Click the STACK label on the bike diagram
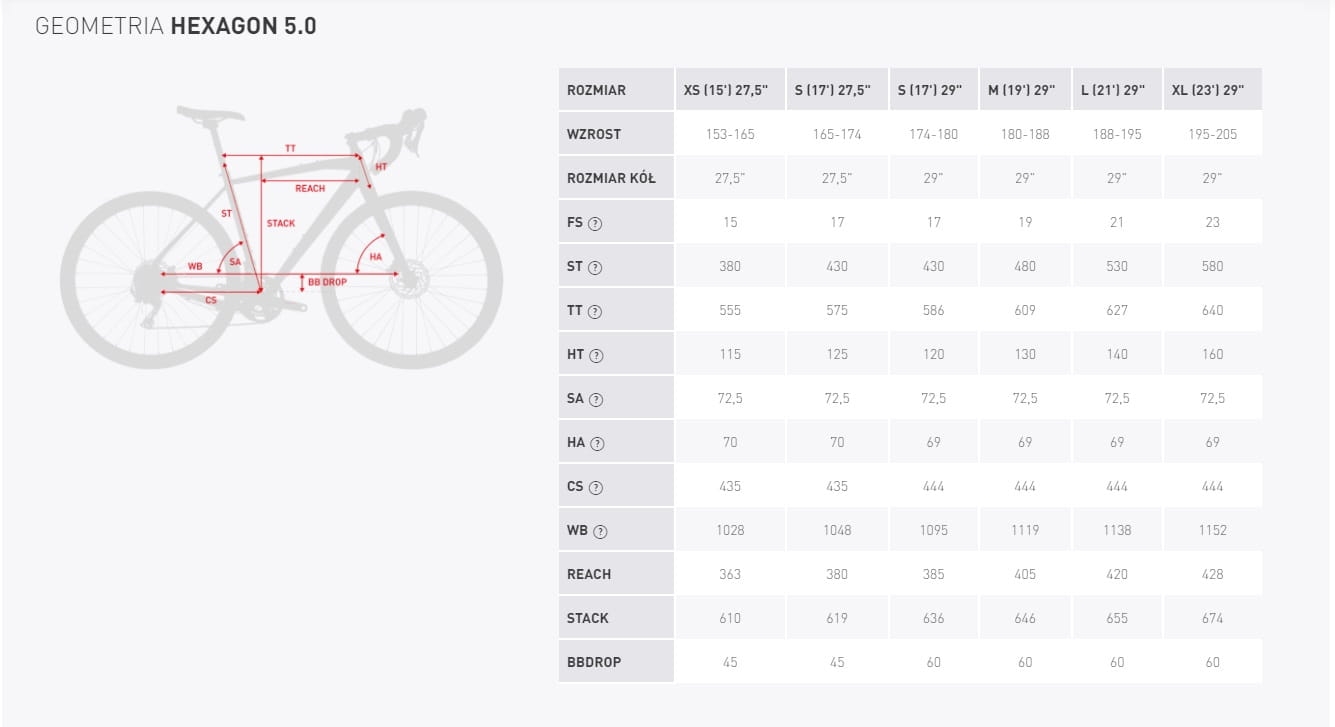This screenshot has width=1335, height=727. coord(281,223)
